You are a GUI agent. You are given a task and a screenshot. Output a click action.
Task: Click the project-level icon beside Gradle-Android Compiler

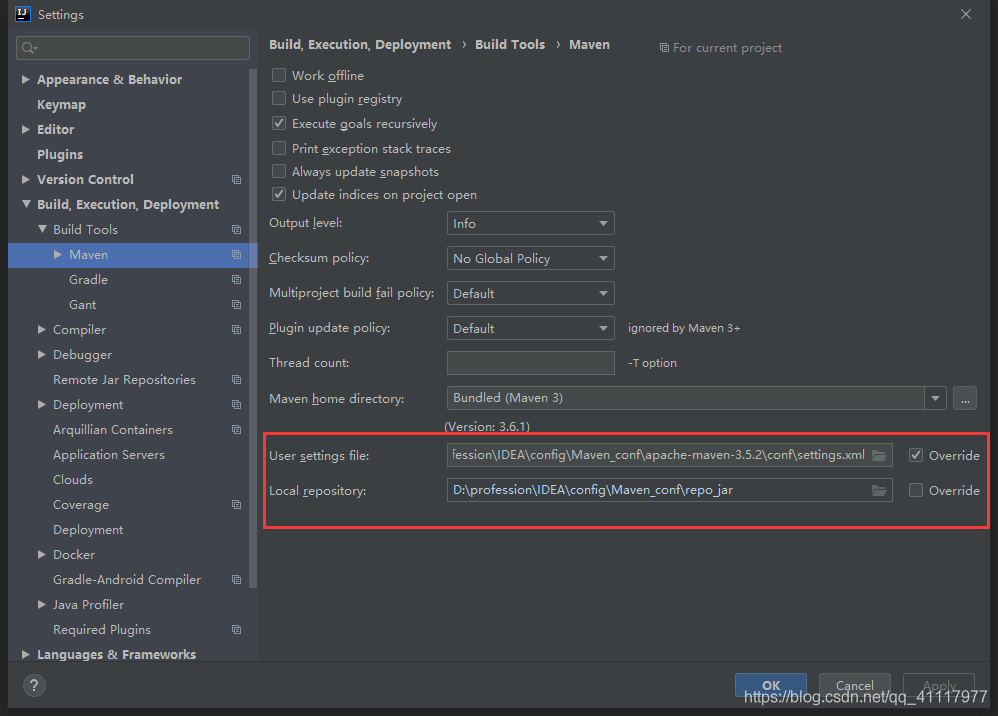click(x=236, y=580)
